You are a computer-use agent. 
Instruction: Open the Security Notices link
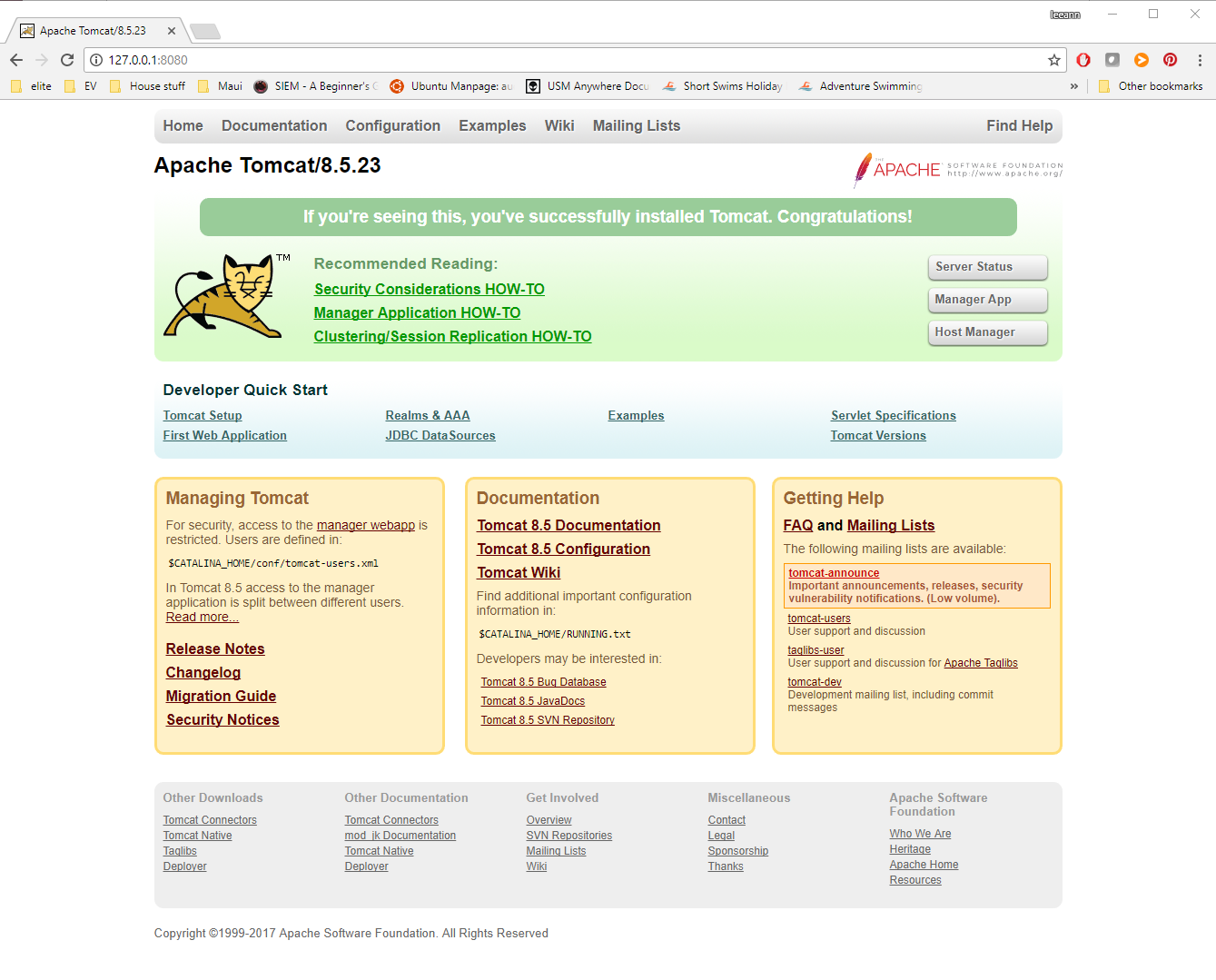[222, 719]
